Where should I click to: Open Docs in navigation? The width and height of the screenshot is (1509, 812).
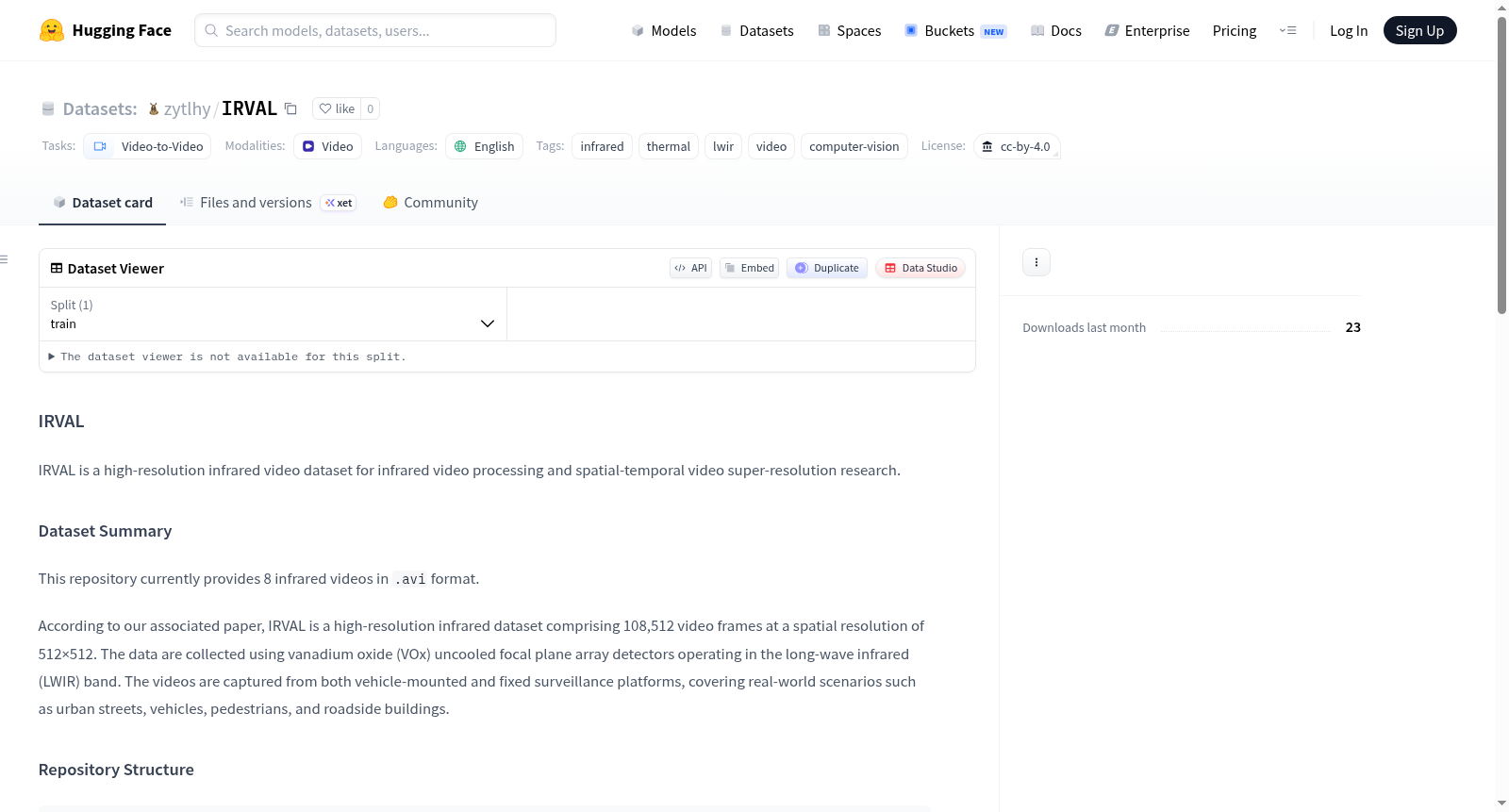click(1056, 31)
